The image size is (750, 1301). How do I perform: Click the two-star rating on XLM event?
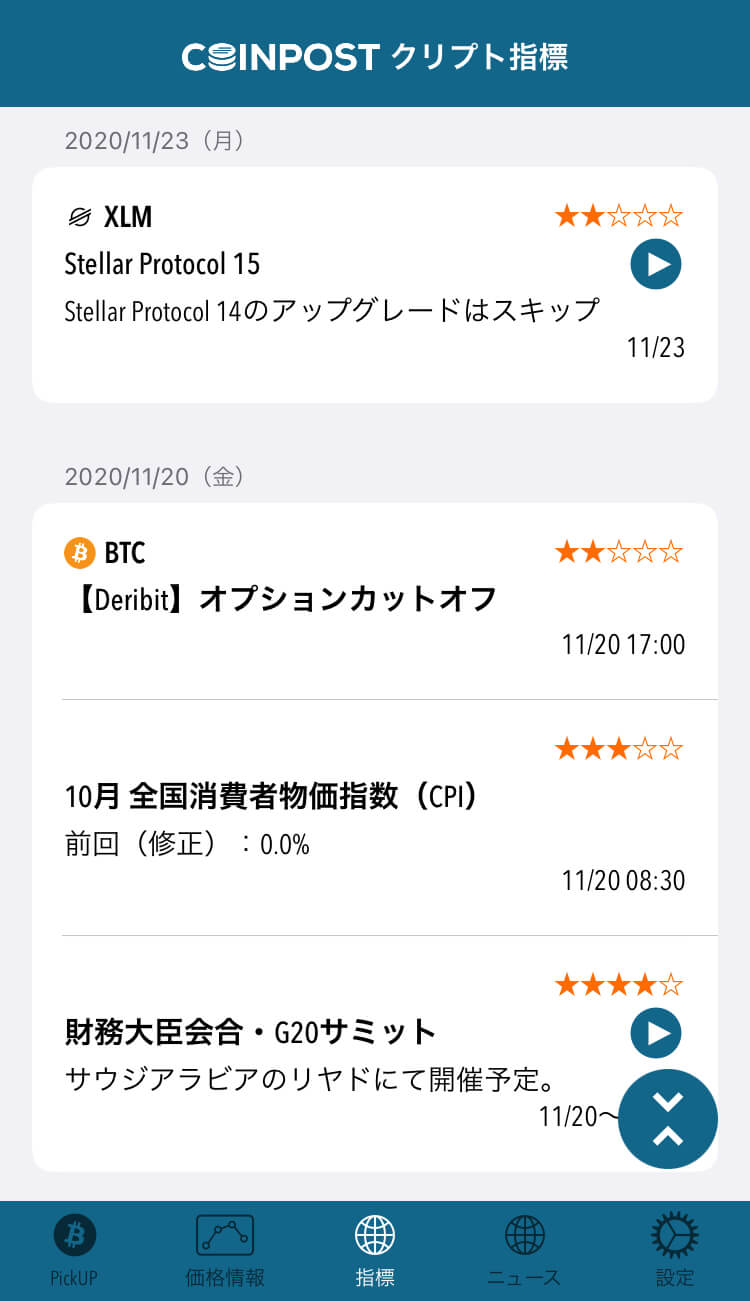[619, 215]
